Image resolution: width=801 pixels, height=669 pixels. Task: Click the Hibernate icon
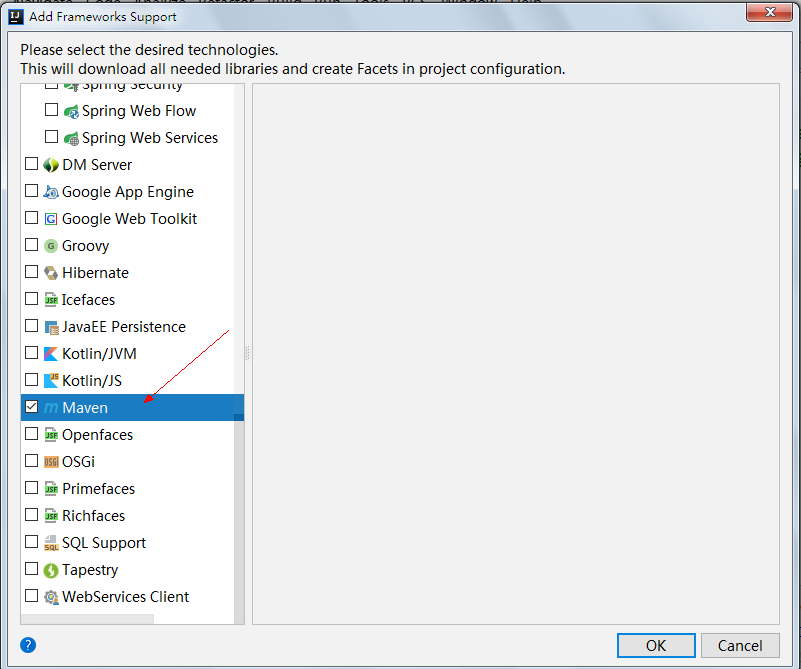point(51,273)
